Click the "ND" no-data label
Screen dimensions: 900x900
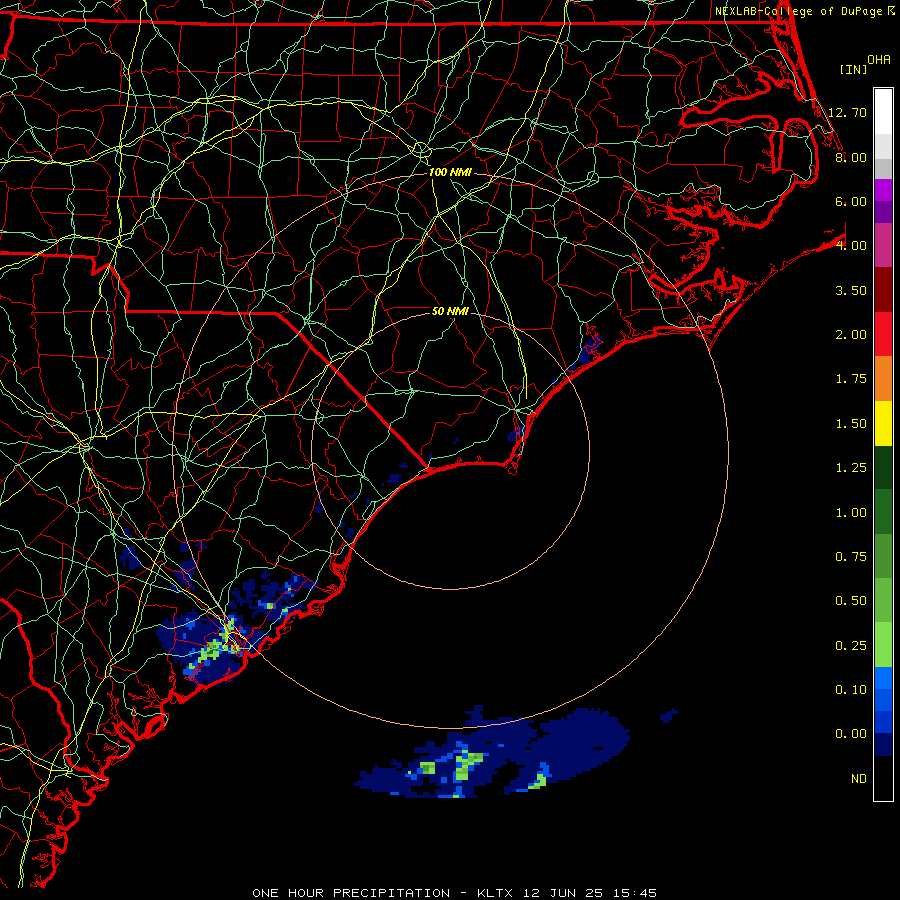tap(859, 779)
